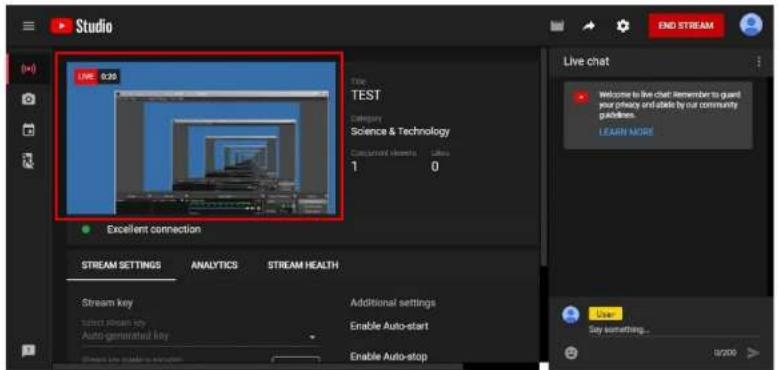779x370 pixels.
Task: Open Live chat options three-dot menu
Action: point(759,62)
